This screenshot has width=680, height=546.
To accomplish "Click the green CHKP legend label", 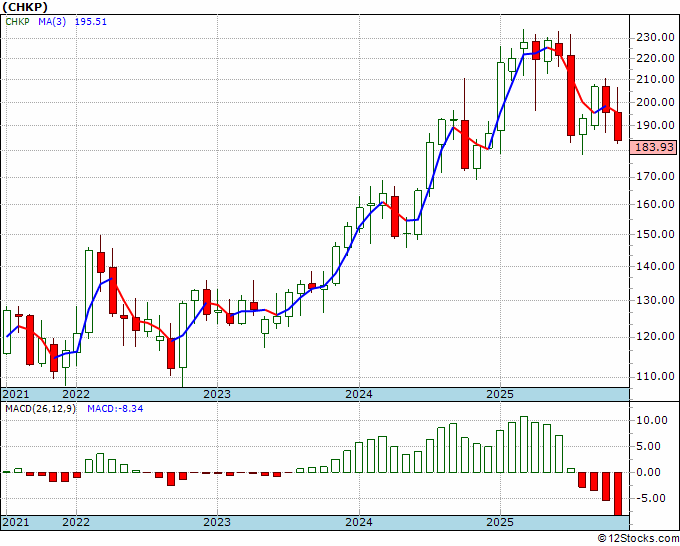I will tap(17, 22).
